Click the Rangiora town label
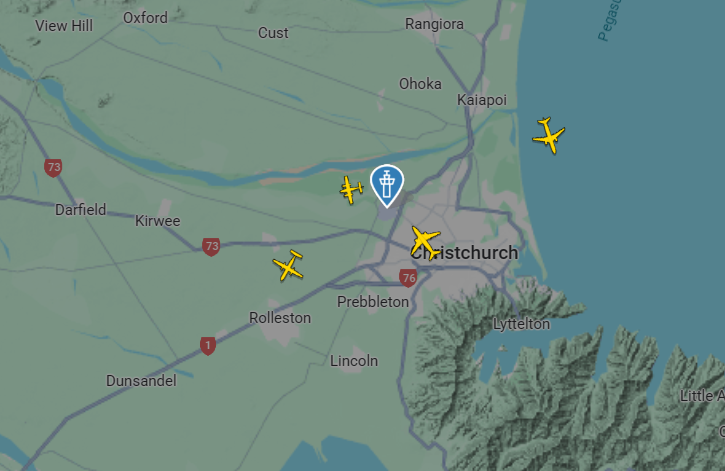The height and width of the screenshot is (471, 725). [434, 24]
